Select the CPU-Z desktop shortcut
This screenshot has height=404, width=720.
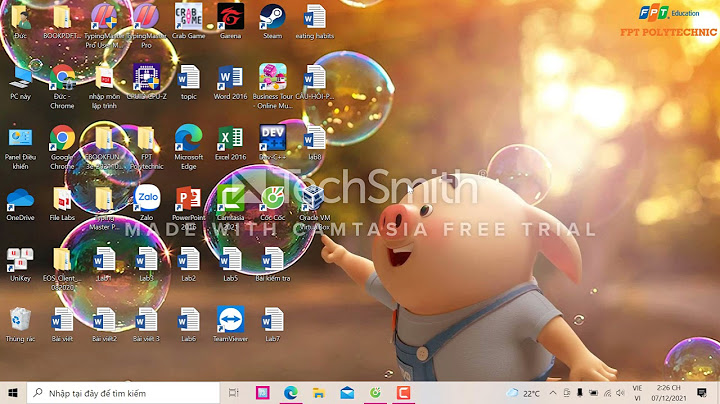[146, 82]
